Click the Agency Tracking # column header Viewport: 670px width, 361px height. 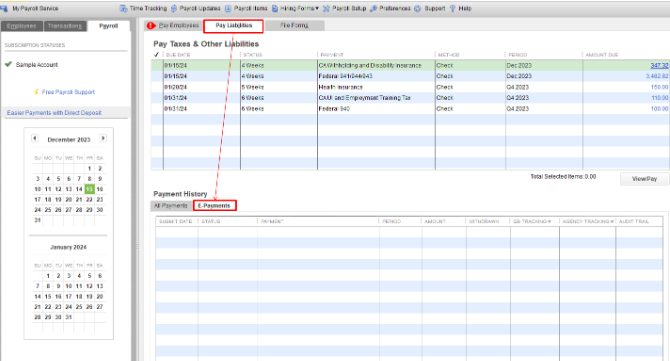pyautogui.click(x=588, y=221)
